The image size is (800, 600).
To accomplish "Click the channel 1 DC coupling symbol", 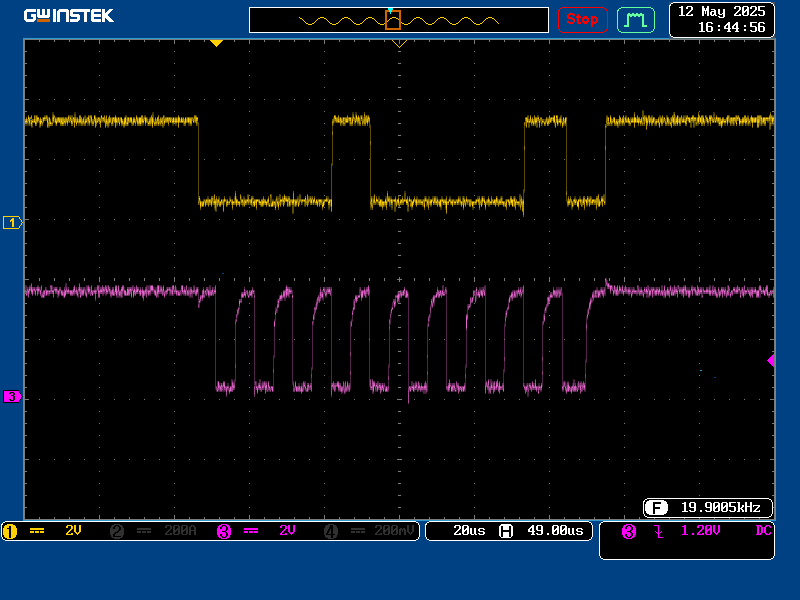I will coord(37,531).
